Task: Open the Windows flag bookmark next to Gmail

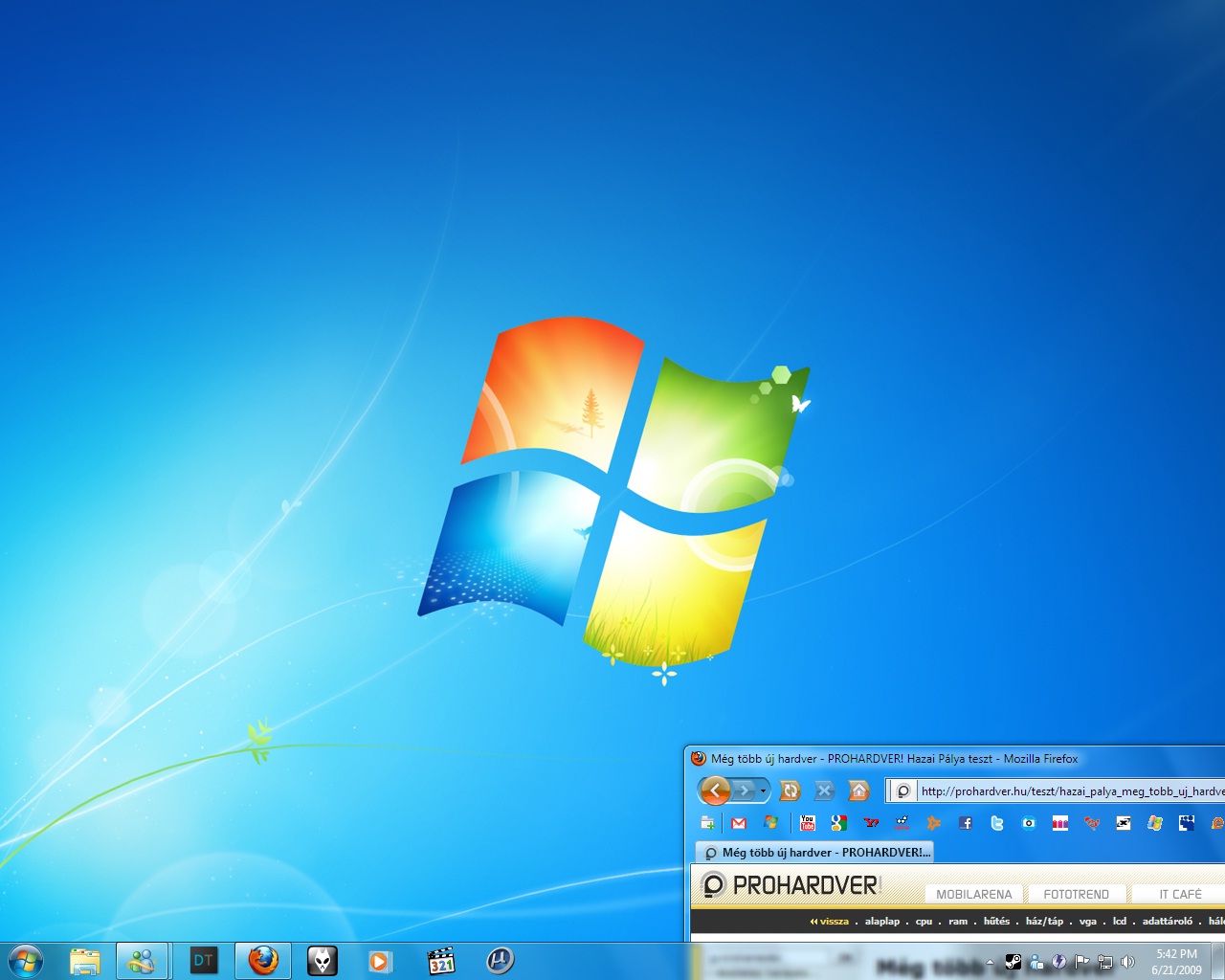Action: [x=770, y=823]
